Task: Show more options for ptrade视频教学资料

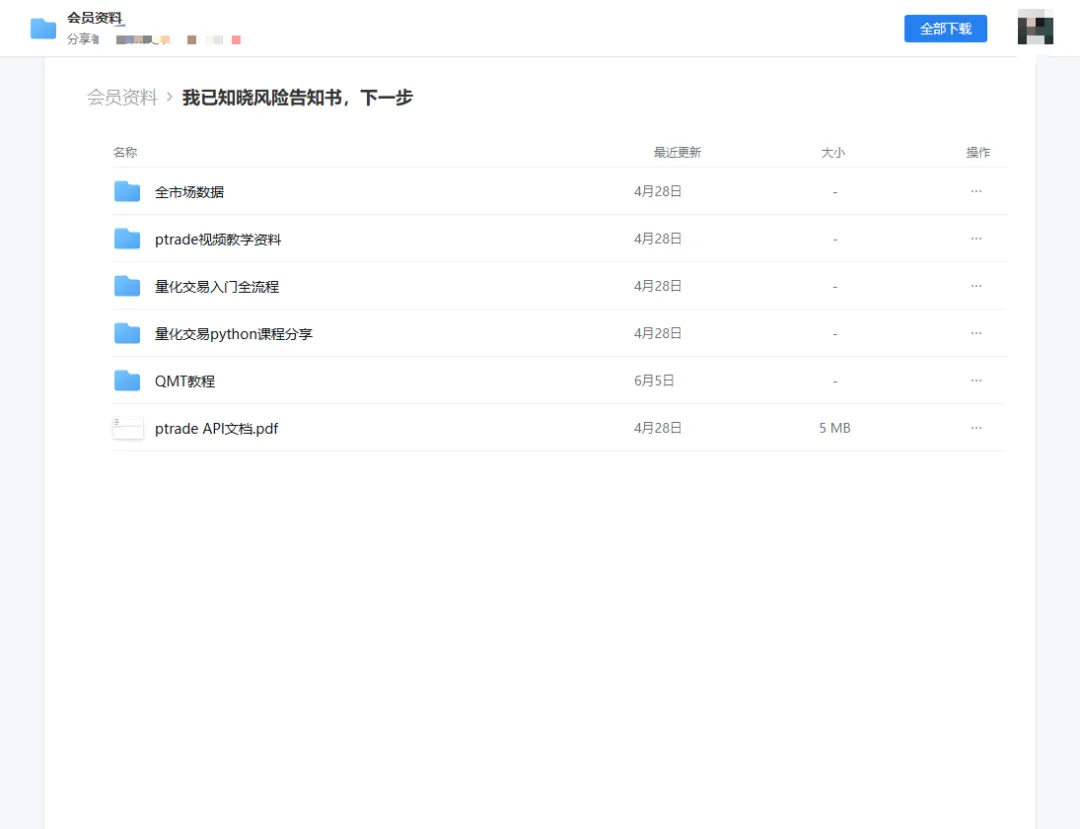Action: (976, 239)
